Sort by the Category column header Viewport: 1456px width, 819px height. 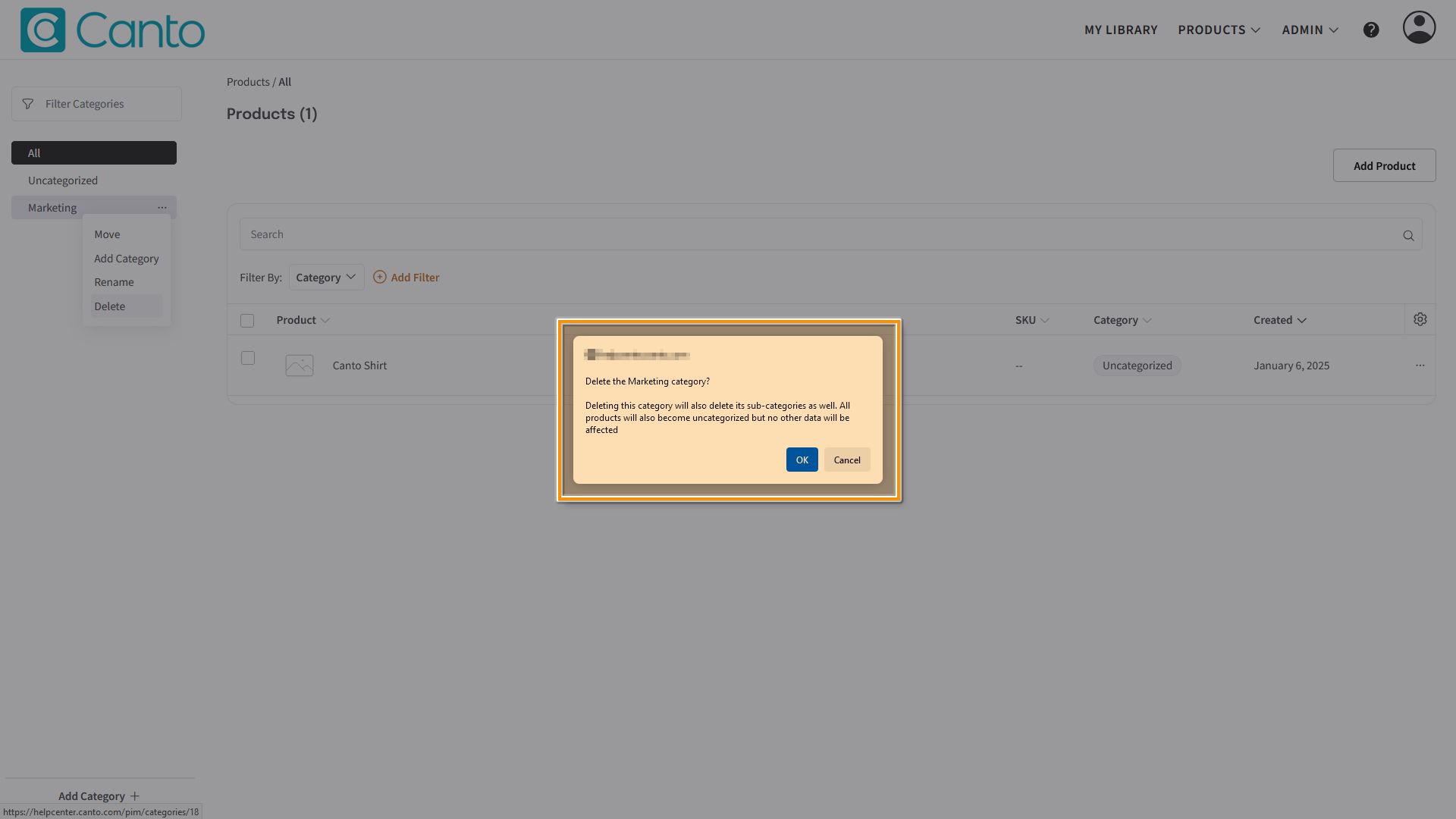(x=1122, y=320)
